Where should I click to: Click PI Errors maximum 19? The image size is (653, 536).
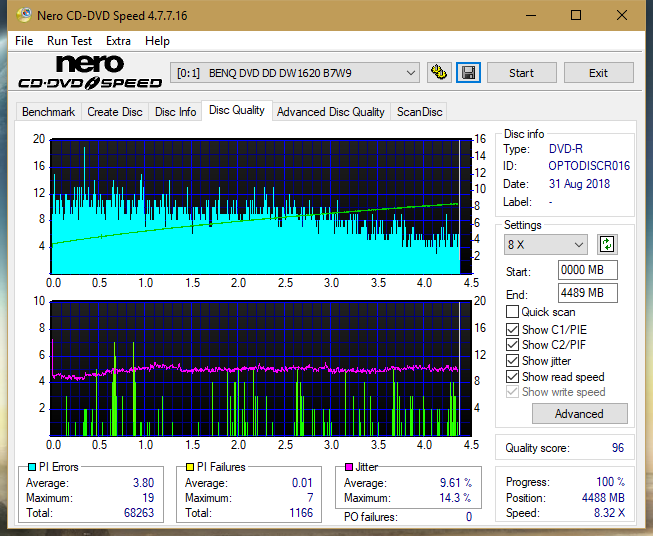[x=148, y=498]
